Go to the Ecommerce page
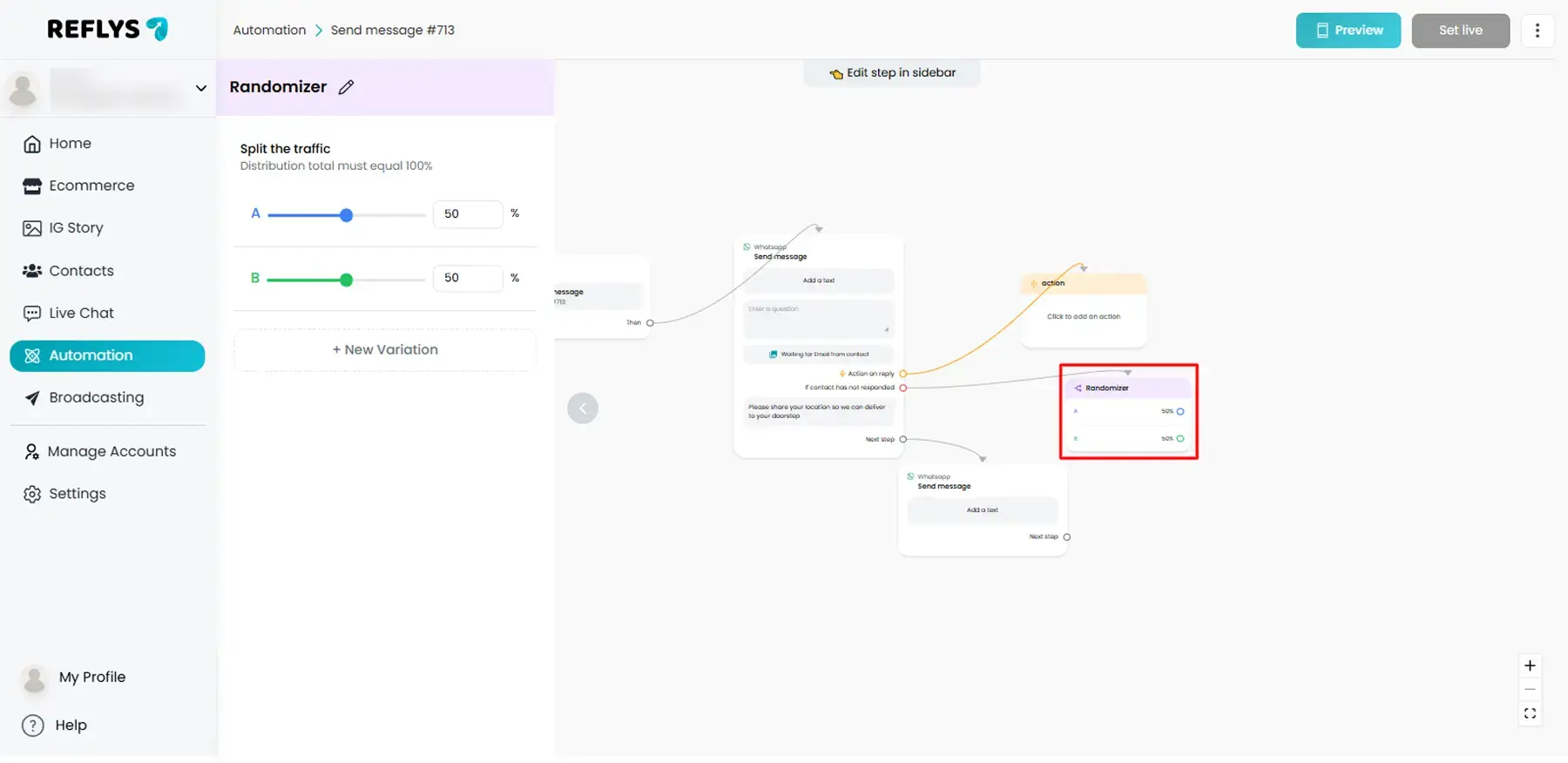The width and height of the screenshot is (1568, 763). coord(91,186)
